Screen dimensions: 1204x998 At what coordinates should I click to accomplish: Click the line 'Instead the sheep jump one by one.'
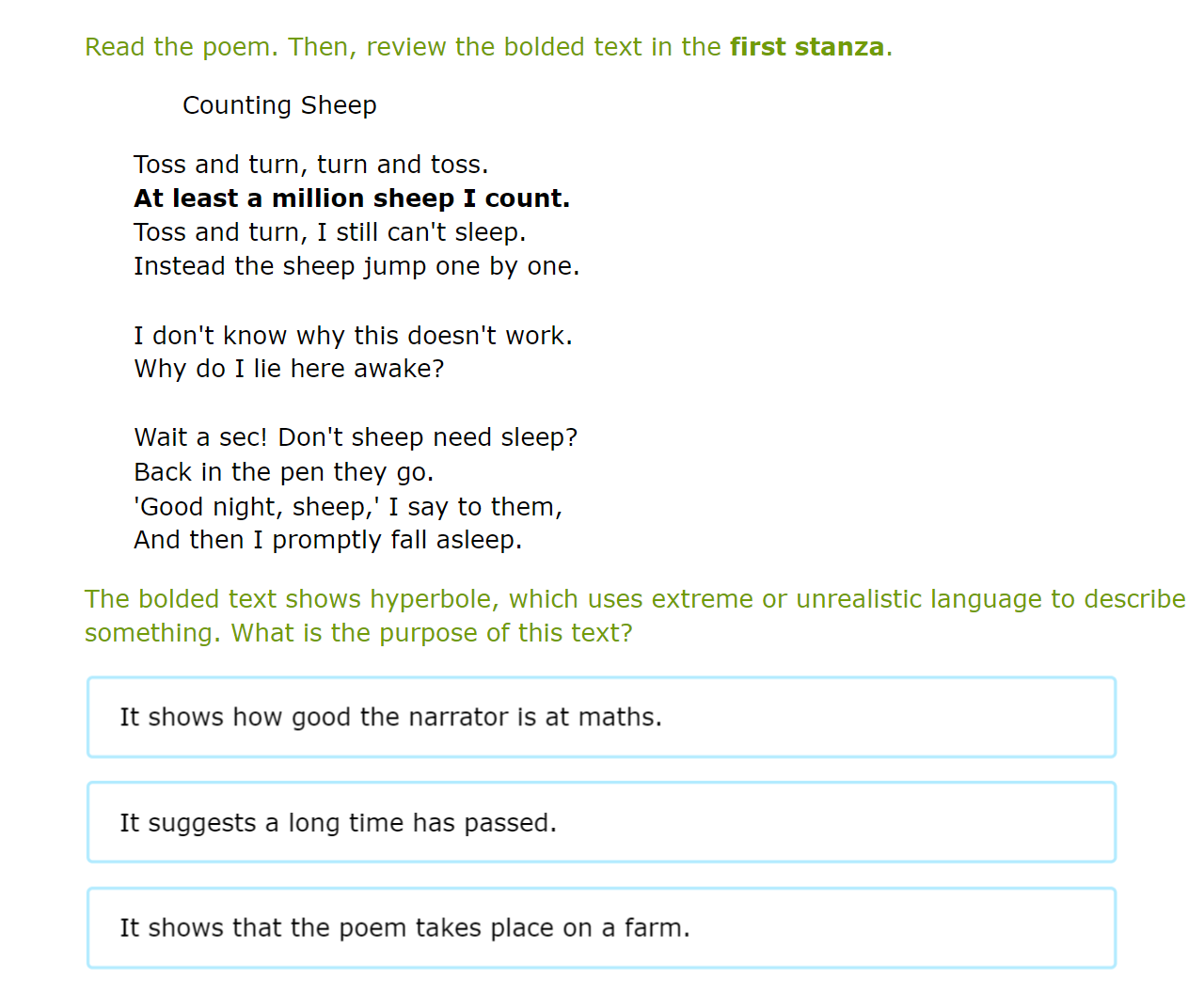[x=356, y=266]
